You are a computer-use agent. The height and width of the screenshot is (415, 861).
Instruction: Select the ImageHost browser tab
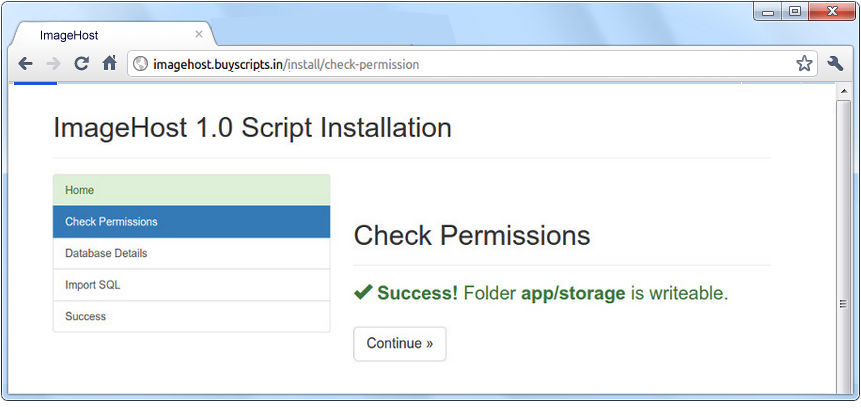(100, 35)
